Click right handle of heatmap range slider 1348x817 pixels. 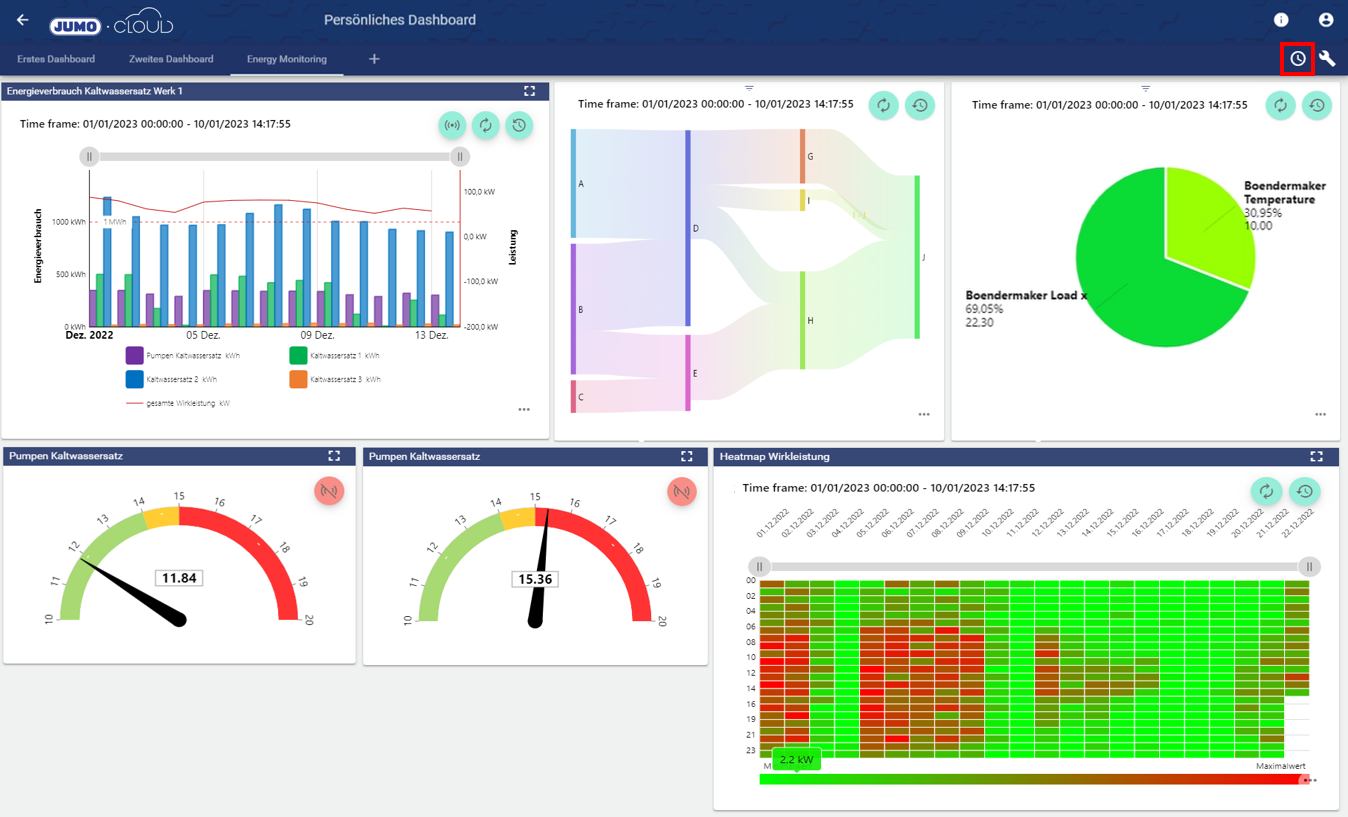(x=1309, y=567)
